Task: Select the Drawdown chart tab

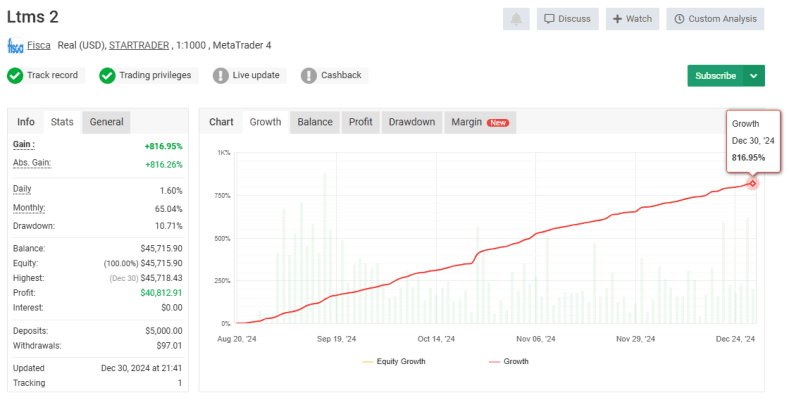Action: (411, 122)
